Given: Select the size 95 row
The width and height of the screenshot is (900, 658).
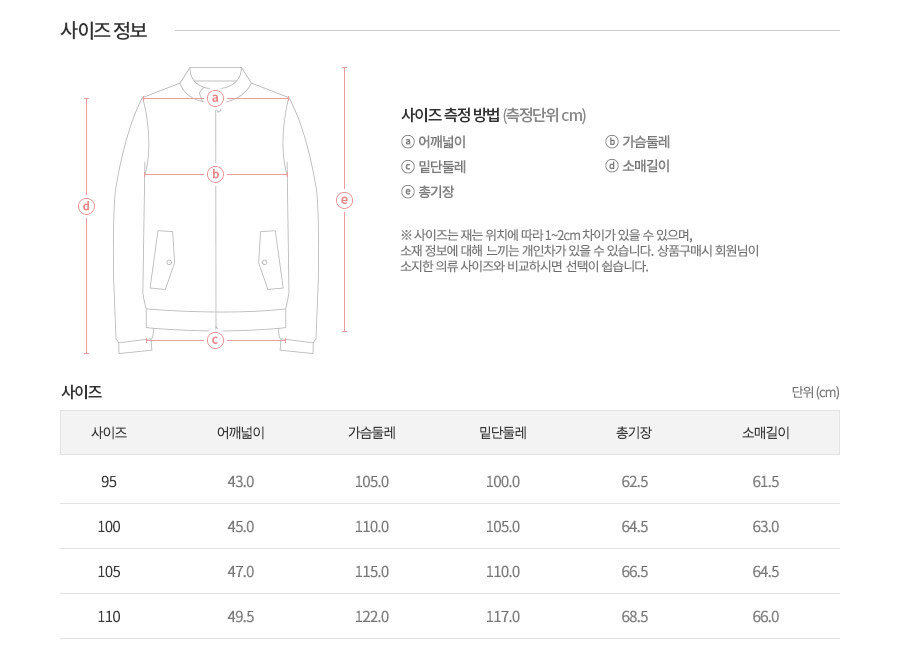Looking at the screenshot, I should 449,481.
